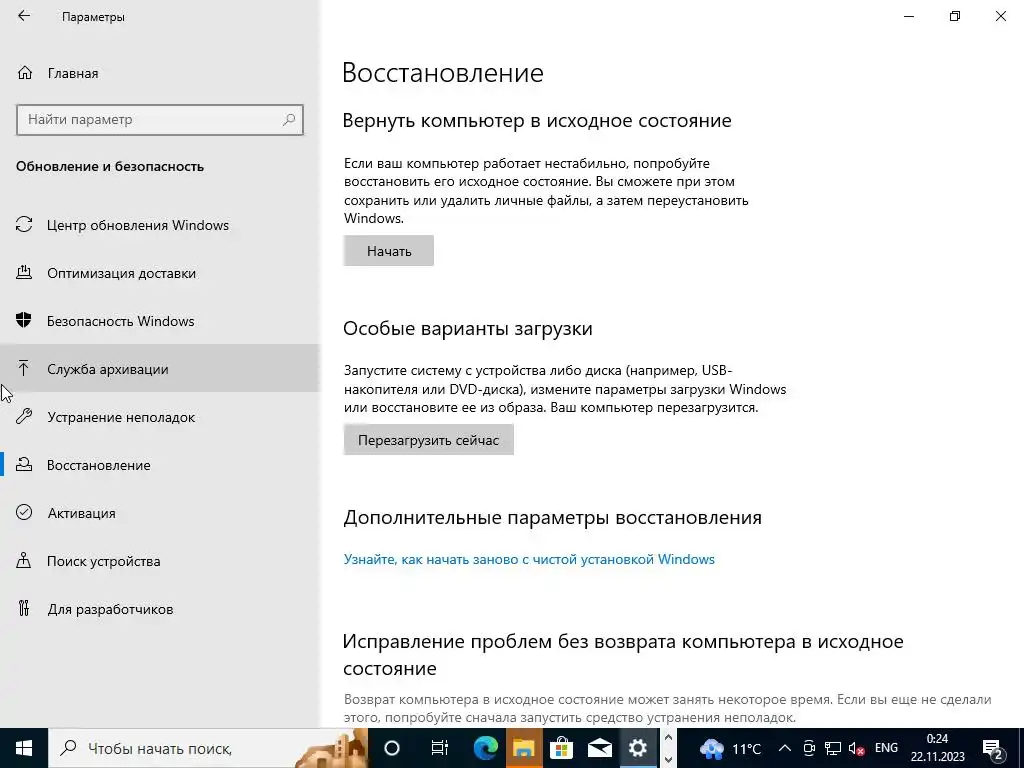Open the weather widget showing 11°C
1024x768 pixels.
click(730, 748)
